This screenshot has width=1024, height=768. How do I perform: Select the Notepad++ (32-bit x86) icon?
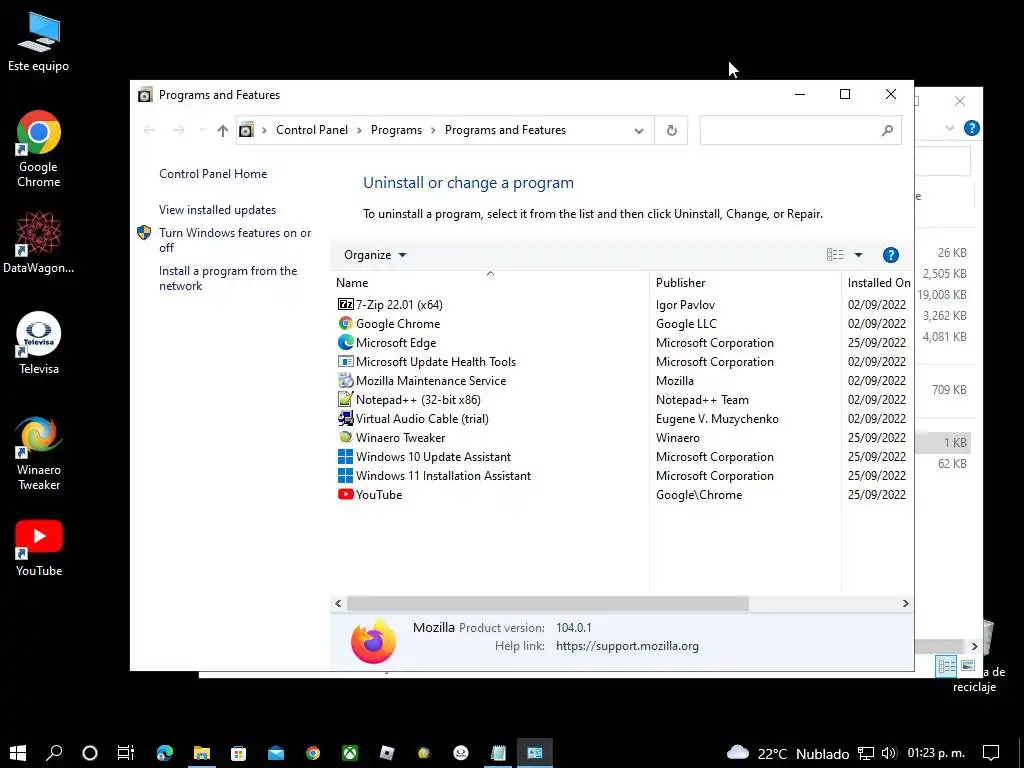point(345,399)
